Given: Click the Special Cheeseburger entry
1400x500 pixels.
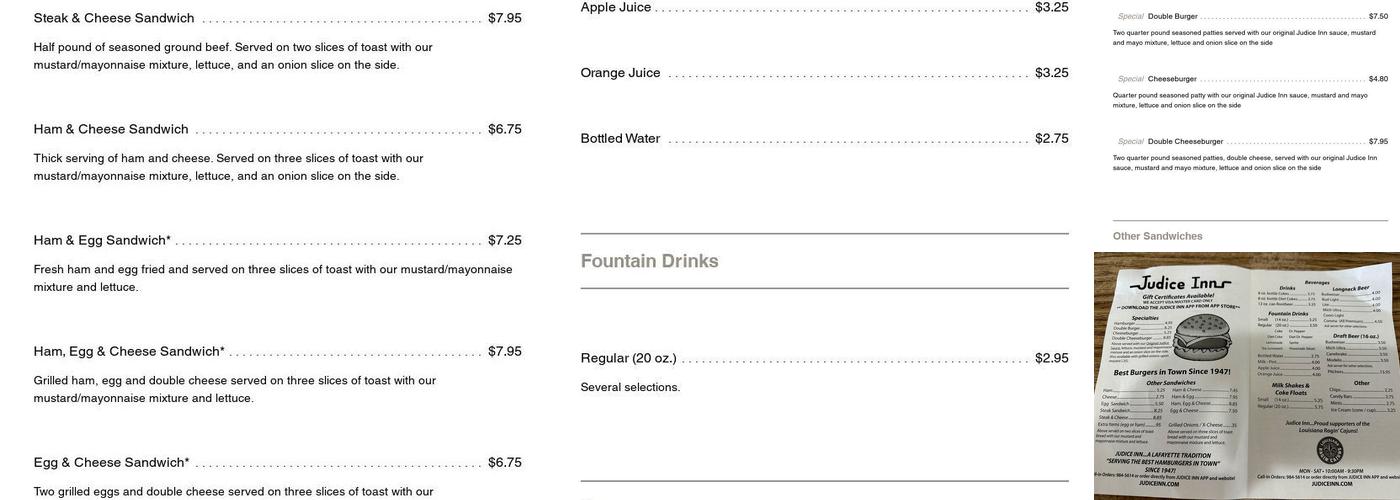Looking at the screenshot, I should [1171, 79].
